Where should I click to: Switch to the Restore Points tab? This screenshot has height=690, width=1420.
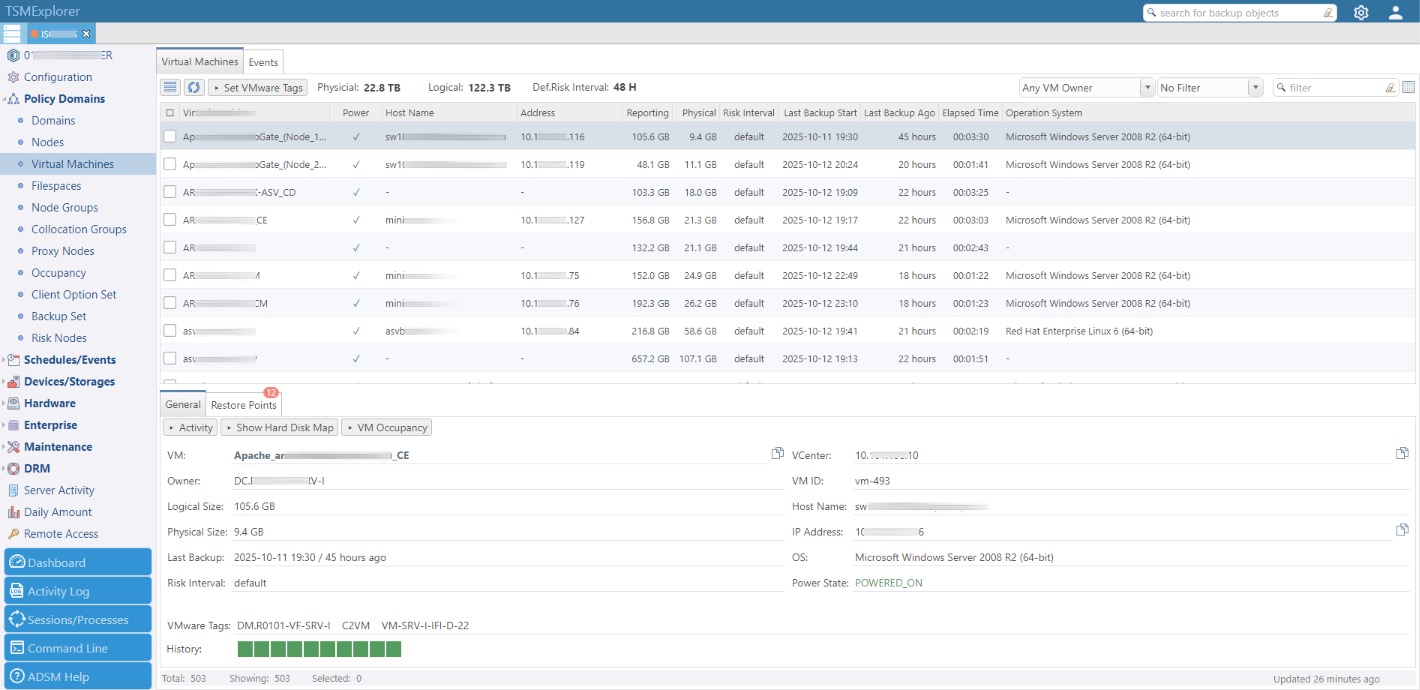point(243,405)
